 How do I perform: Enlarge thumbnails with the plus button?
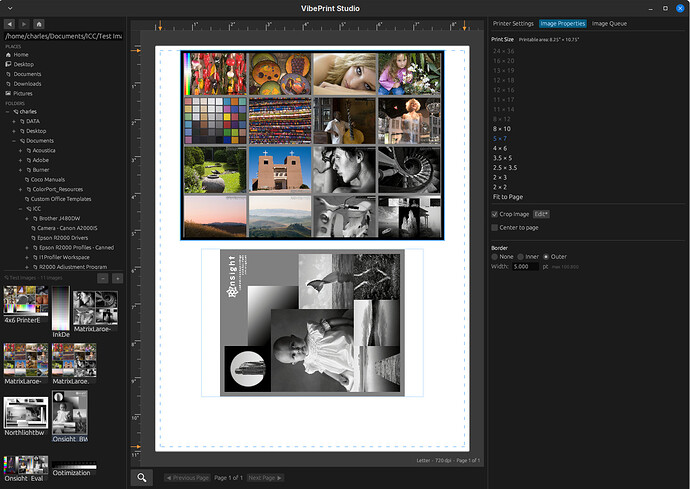click(x=117, y=278)
